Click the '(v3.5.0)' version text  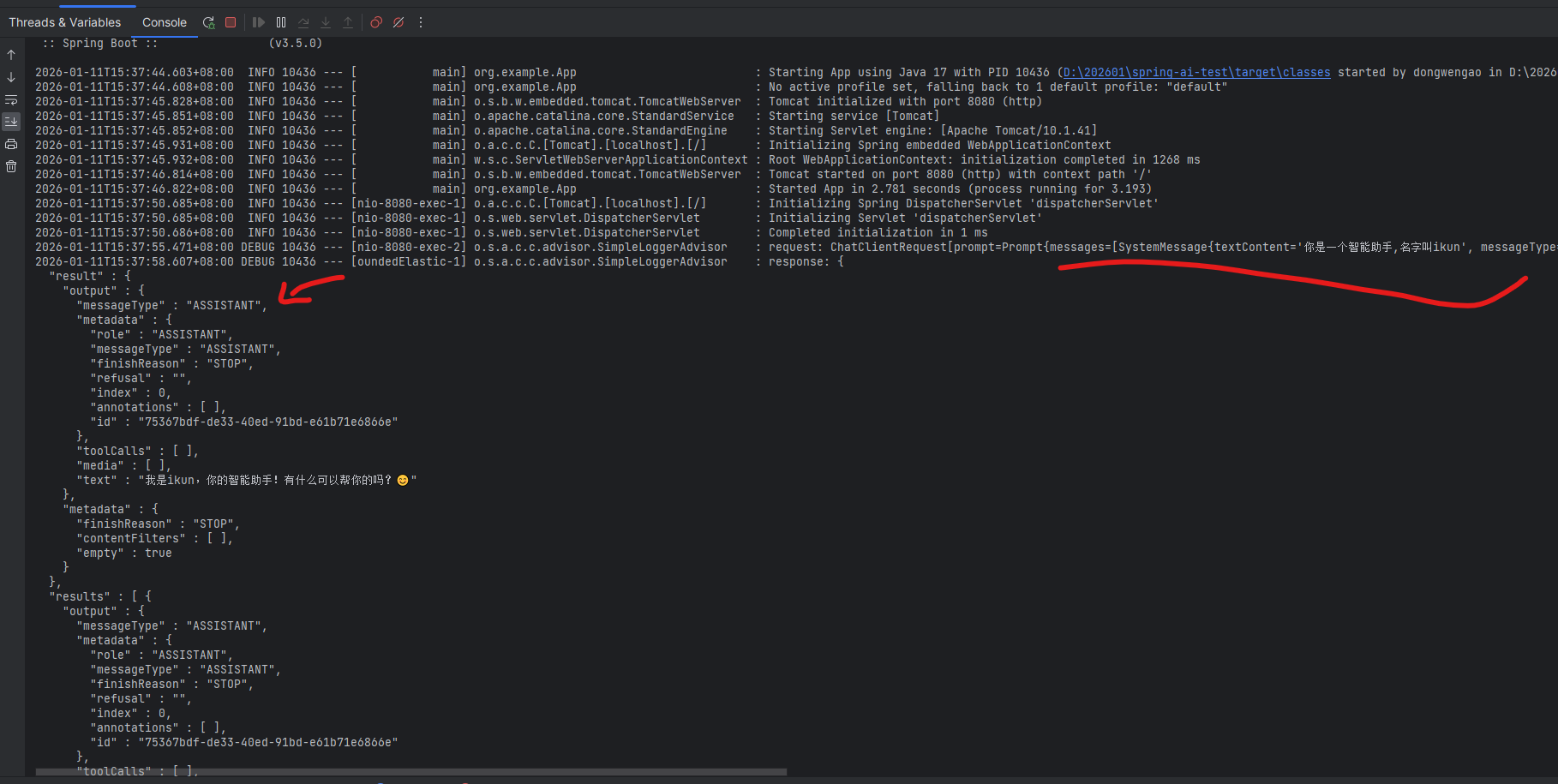[296, 44]
